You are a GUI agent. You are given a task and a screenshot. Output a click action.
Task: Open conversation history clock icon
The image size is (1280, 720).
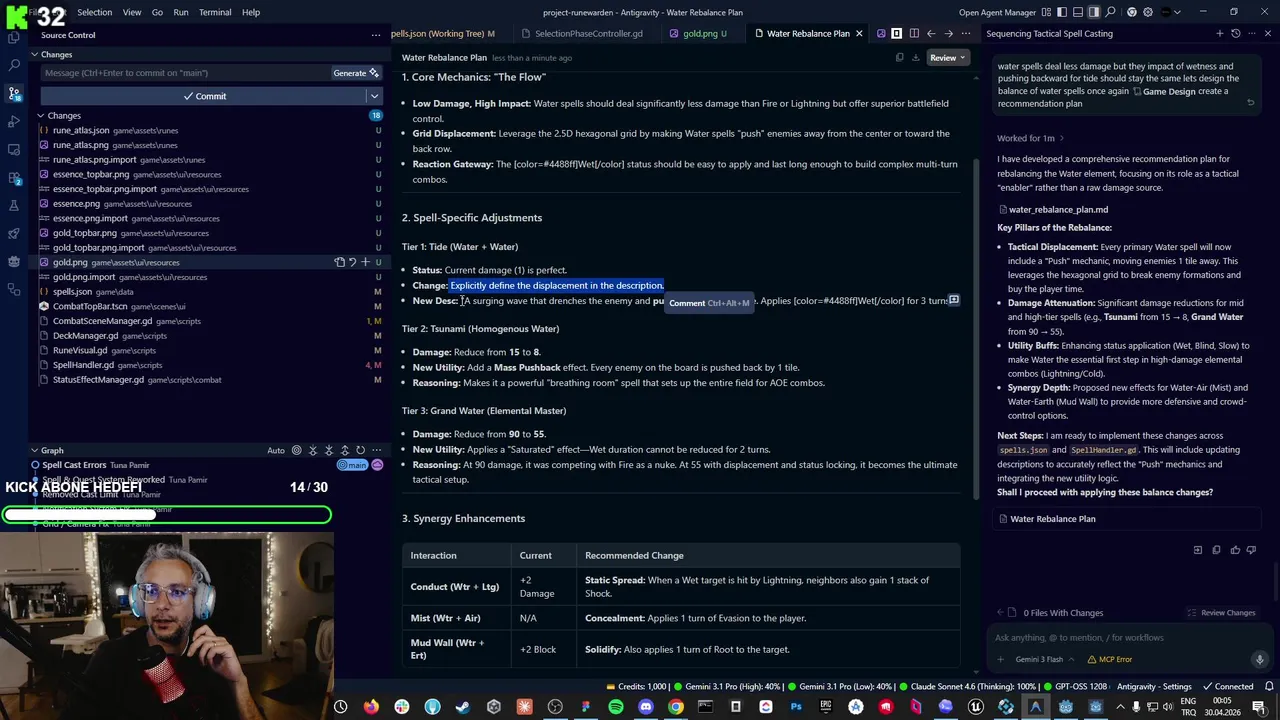point(1236,33)
